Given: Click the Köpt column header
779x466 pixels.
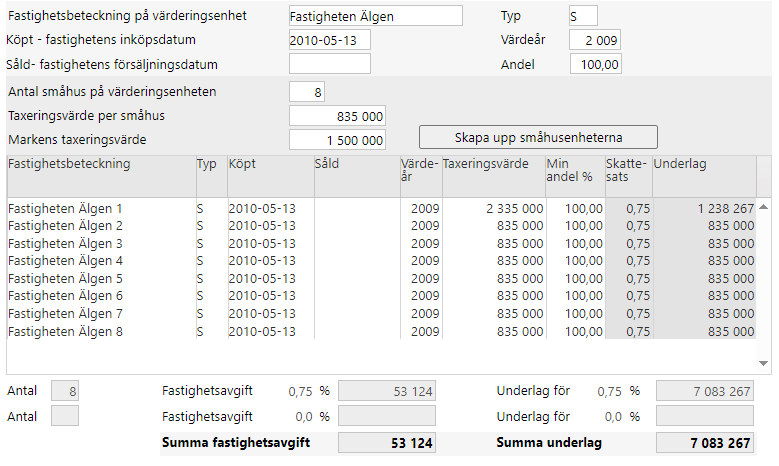Looking at the screenshot, I should [x=271, y=176].
